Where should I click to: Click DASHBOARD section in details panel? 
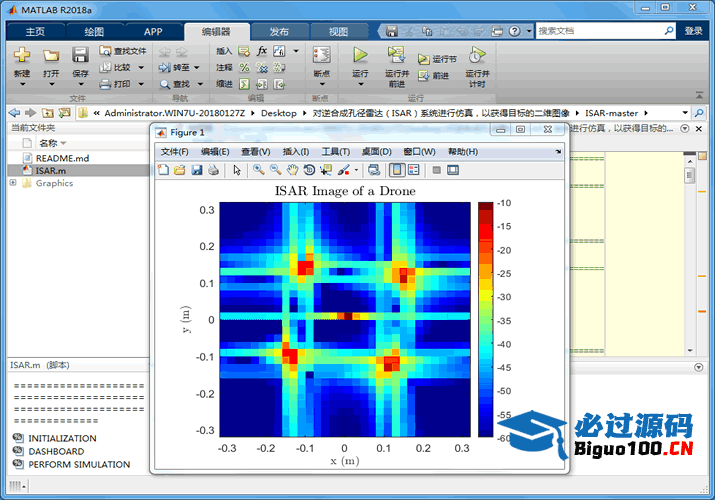(57, 451)
